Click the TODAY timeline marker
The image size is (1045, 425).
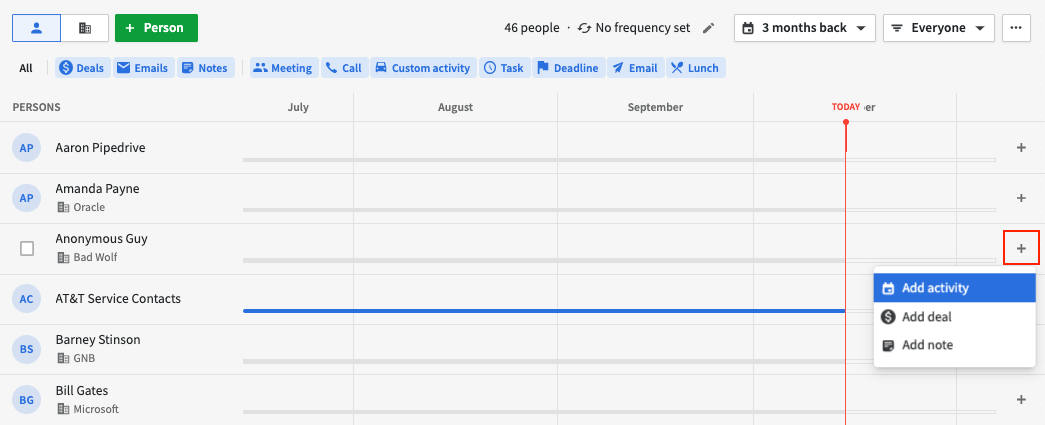click(846, 107)
